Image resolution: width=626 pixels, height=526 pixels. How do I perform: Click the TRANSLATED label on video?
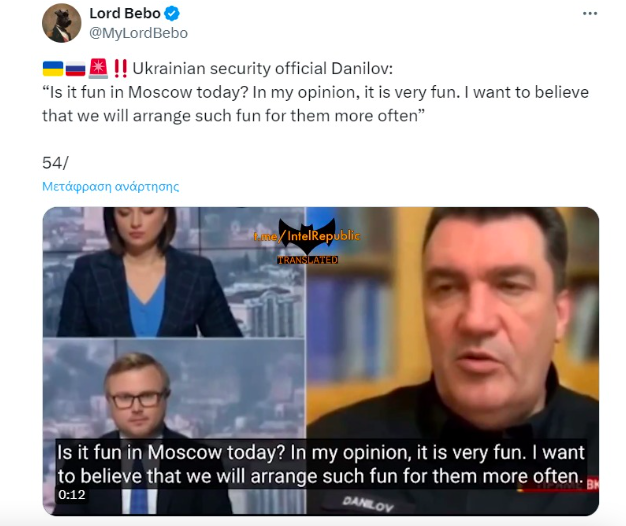(307, 260)
